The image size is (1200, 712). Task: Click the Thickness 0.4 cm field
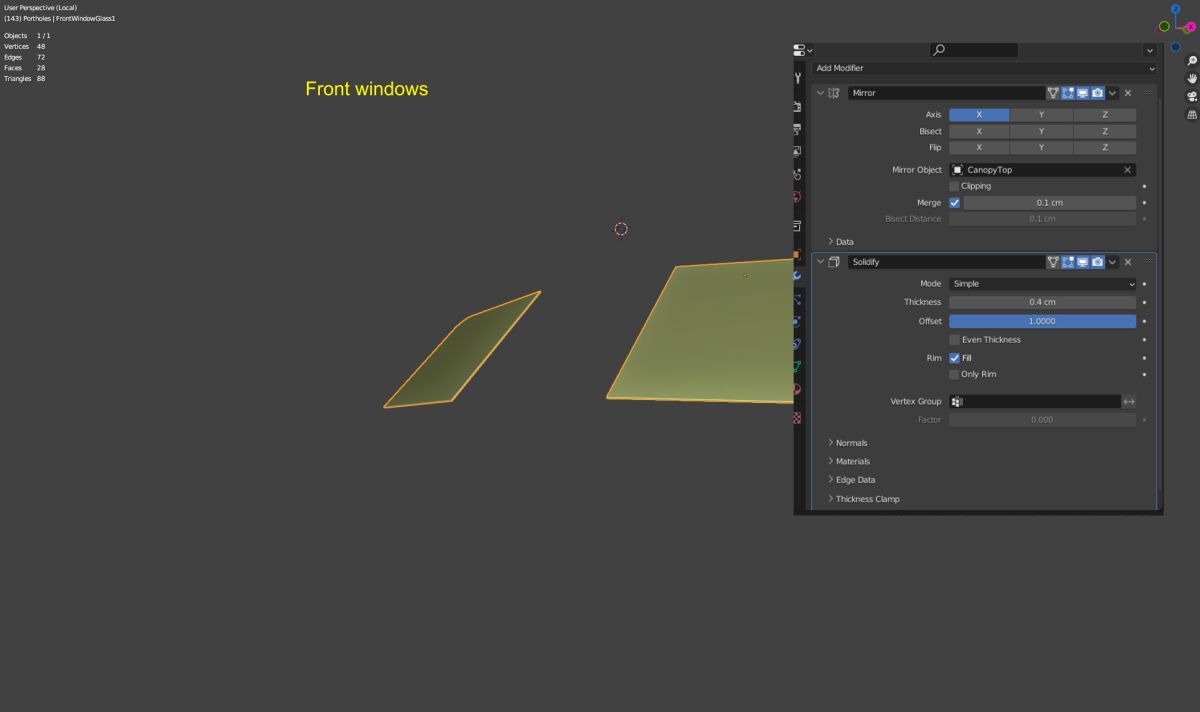click(1043, 302)
